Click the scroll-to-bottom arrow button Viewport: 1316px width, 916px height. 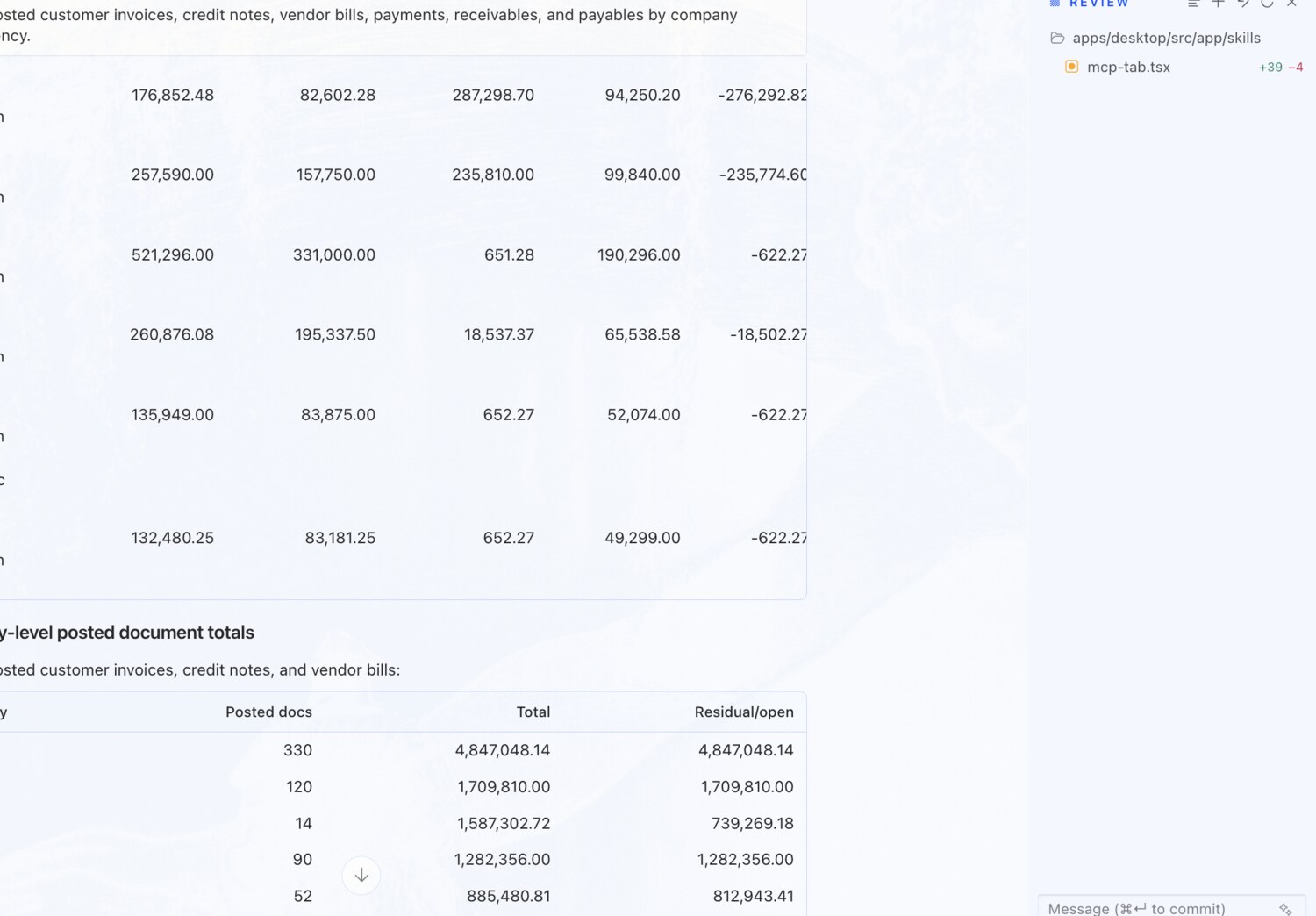coord(361,875)
